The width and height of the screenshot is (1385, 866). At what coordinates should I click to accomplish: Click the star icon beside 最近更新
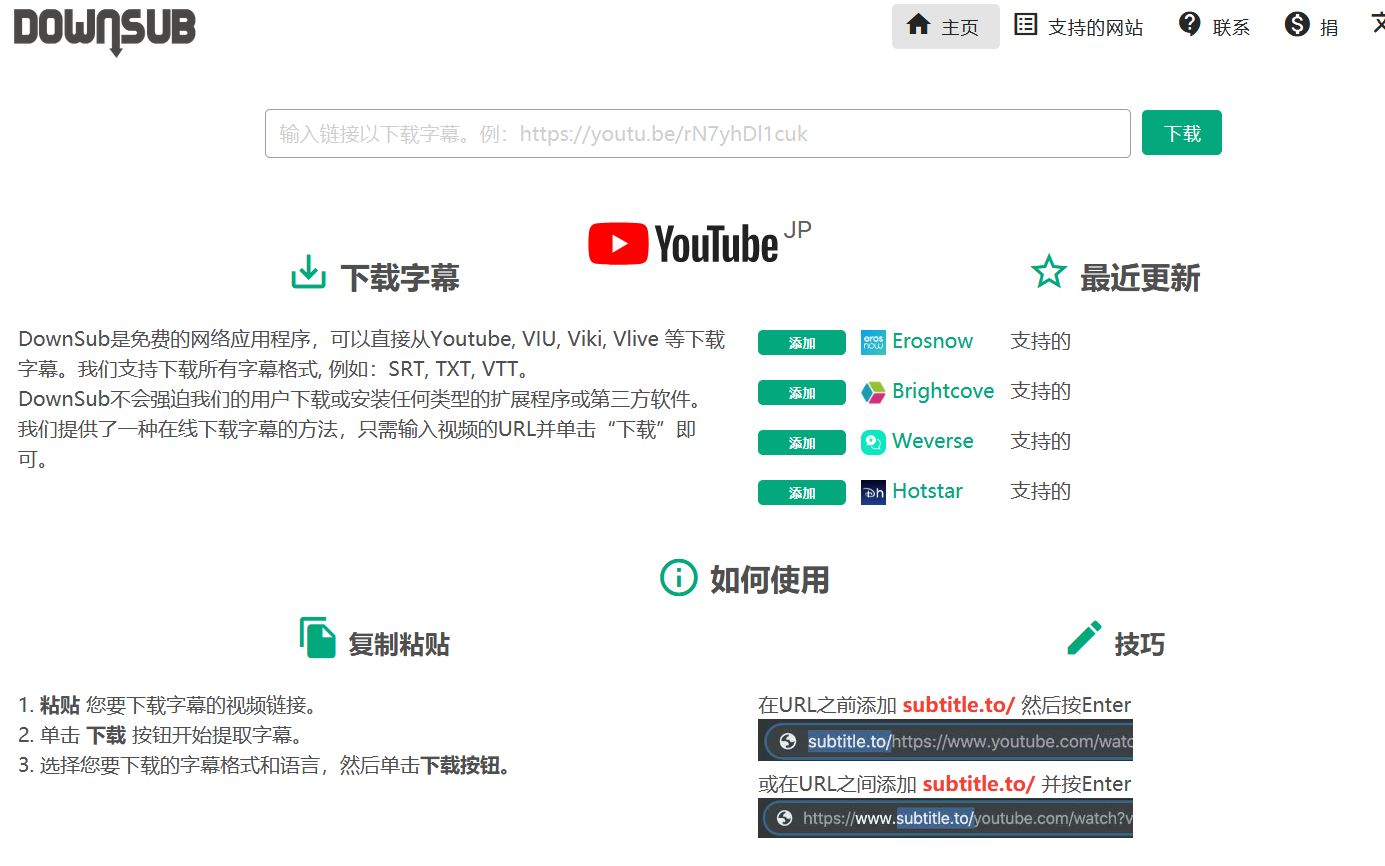point(1049,271)
